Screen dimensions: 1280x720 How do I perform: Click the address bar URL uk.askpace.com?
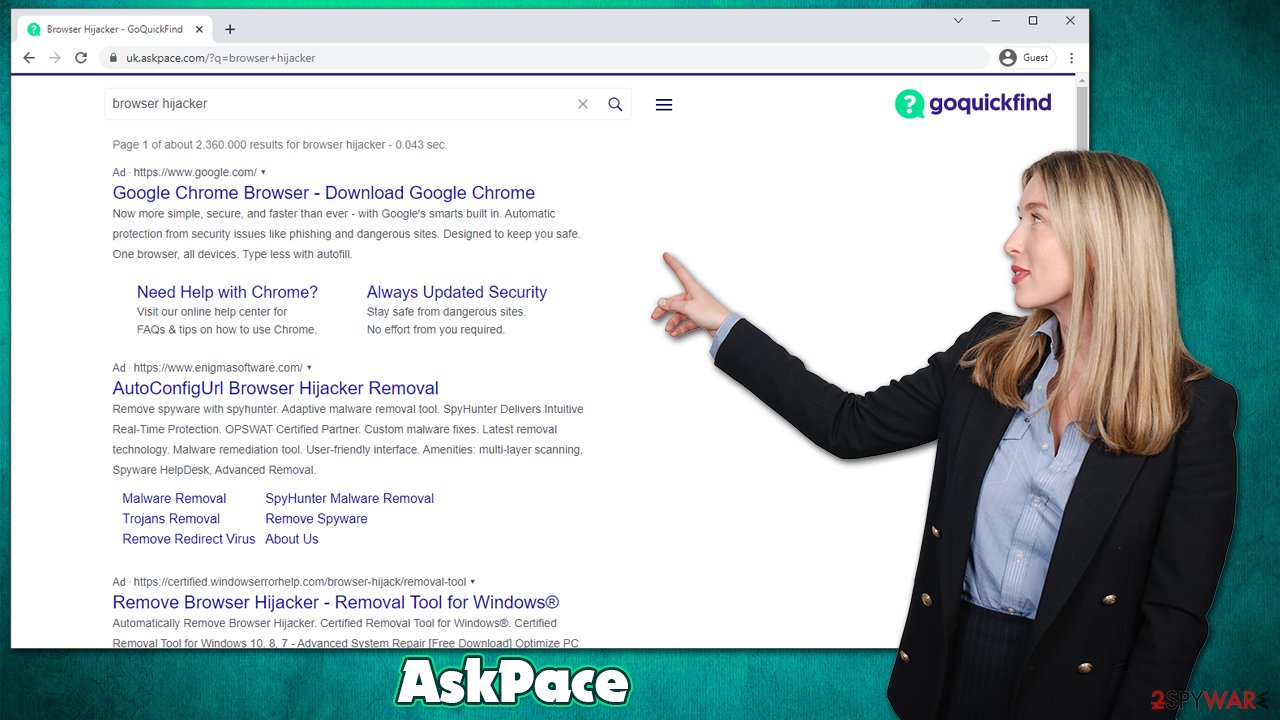click(220, 58)
